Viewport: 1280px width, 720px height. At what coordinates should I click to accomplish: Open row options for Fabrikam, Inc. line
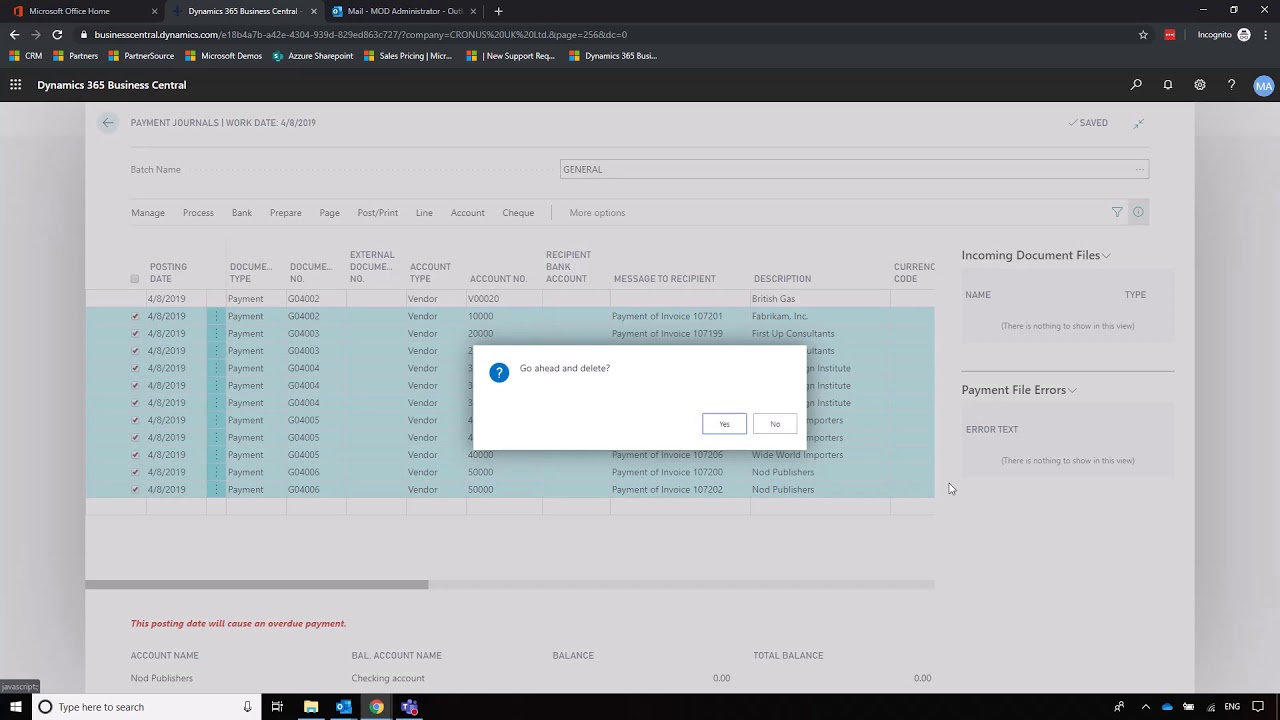pyautogui.click(x=216, y=316)
